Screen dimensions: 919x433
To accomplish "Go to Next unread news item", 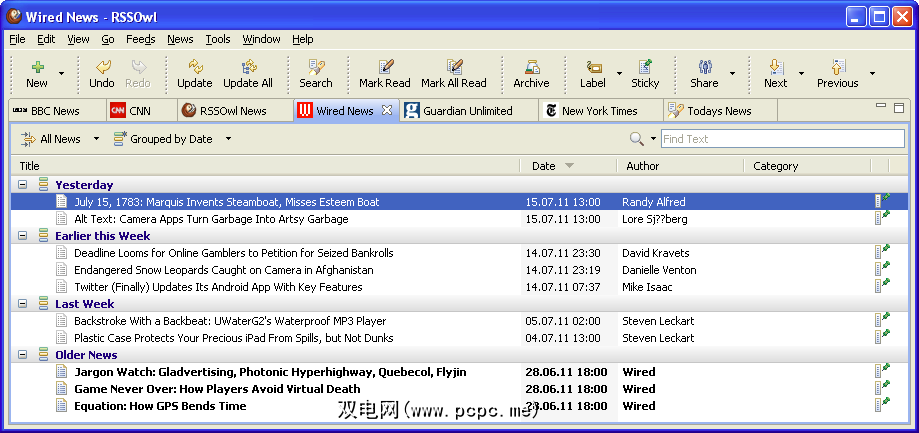I will [775, 68].
